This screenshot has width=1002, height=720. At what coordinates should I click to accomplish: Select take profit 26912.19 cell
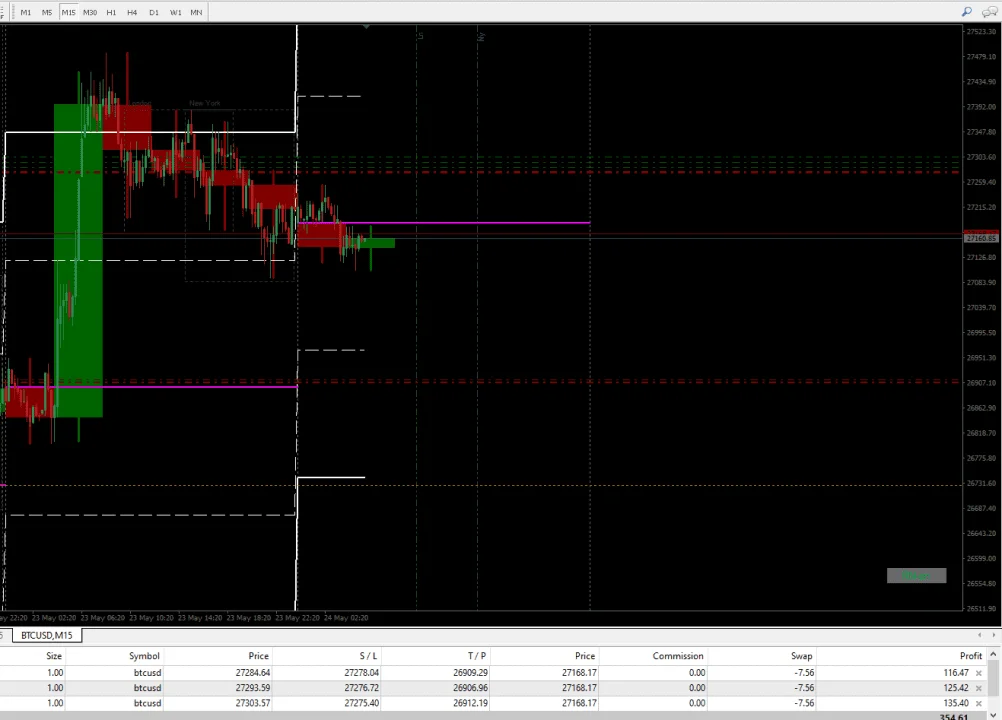click(470, 703)
